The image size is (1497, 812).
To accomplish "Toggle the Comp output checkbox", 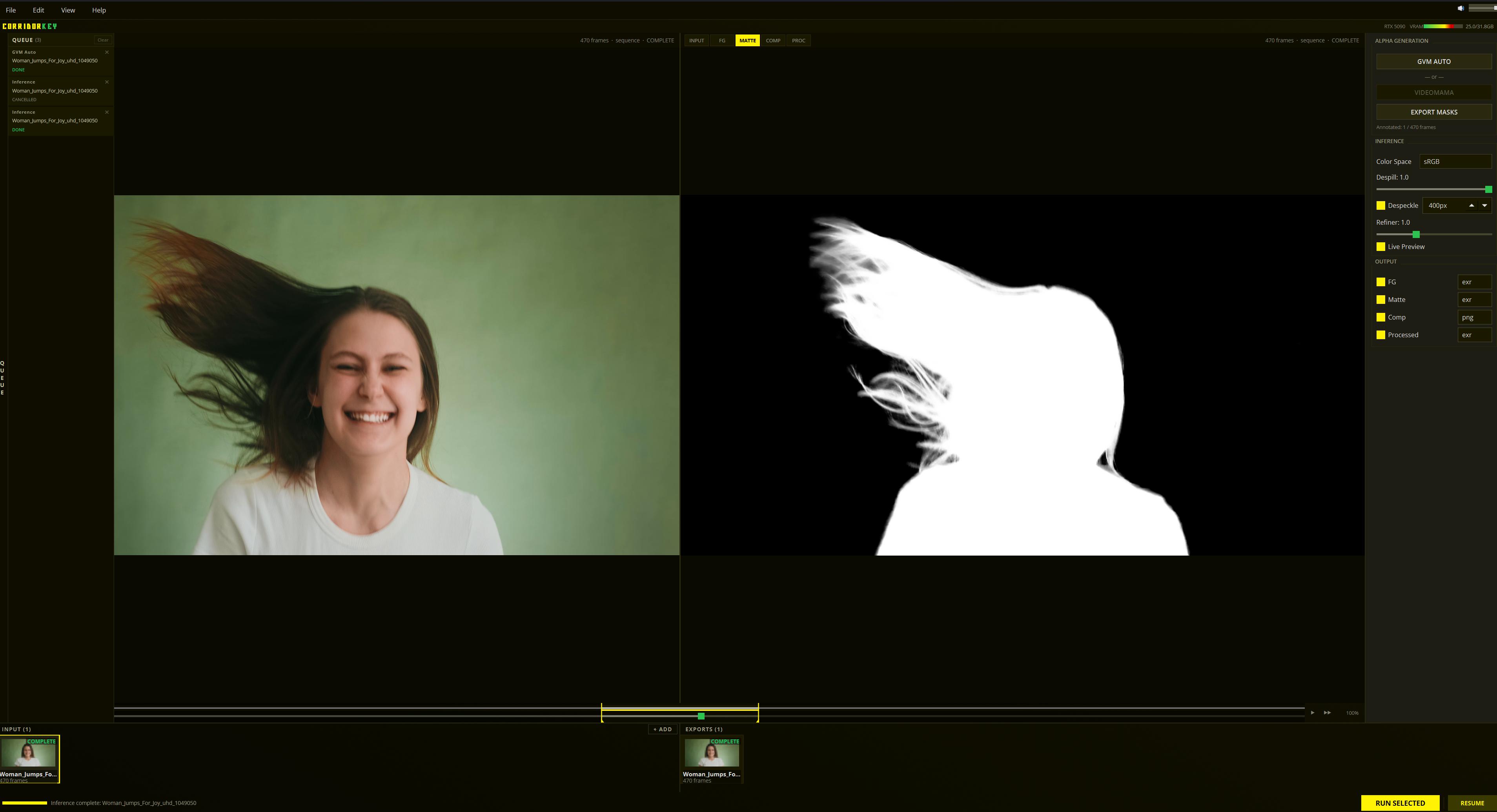I will (x=1381, y=317).
